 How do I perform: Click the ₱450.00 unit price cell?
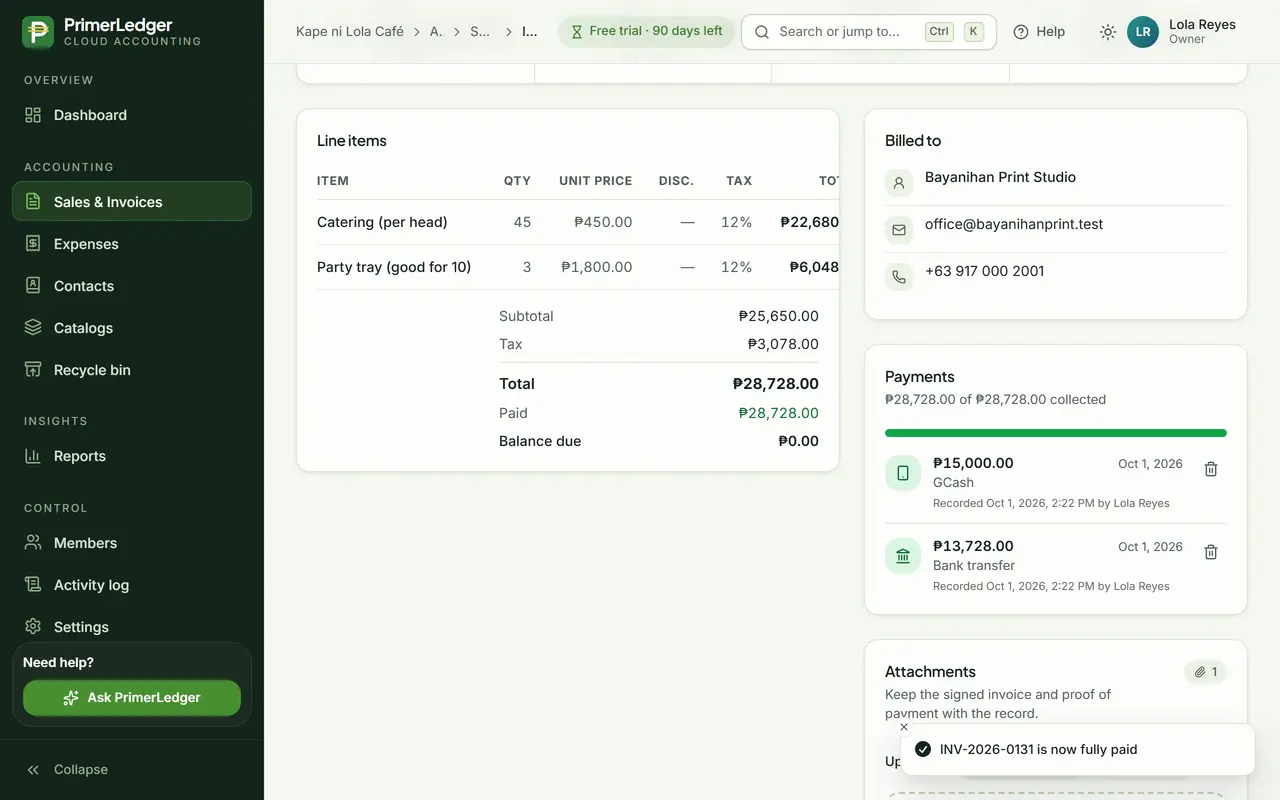pyautogui.click(x=603, y=222)
